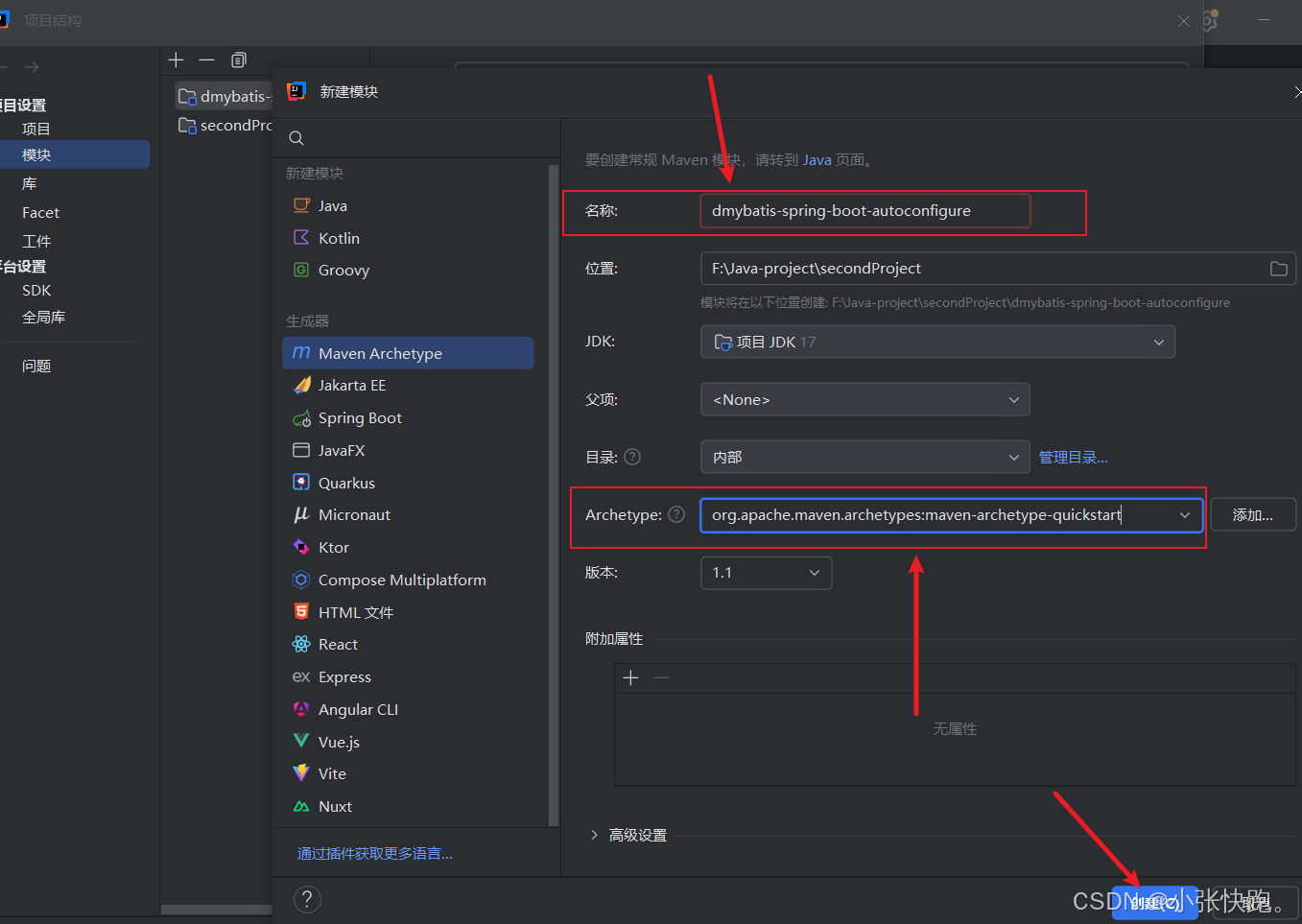Click the 取消 button
The height and width of the screenshot is (924, 1302).
pyautogui.click(x=1255, y=903)
